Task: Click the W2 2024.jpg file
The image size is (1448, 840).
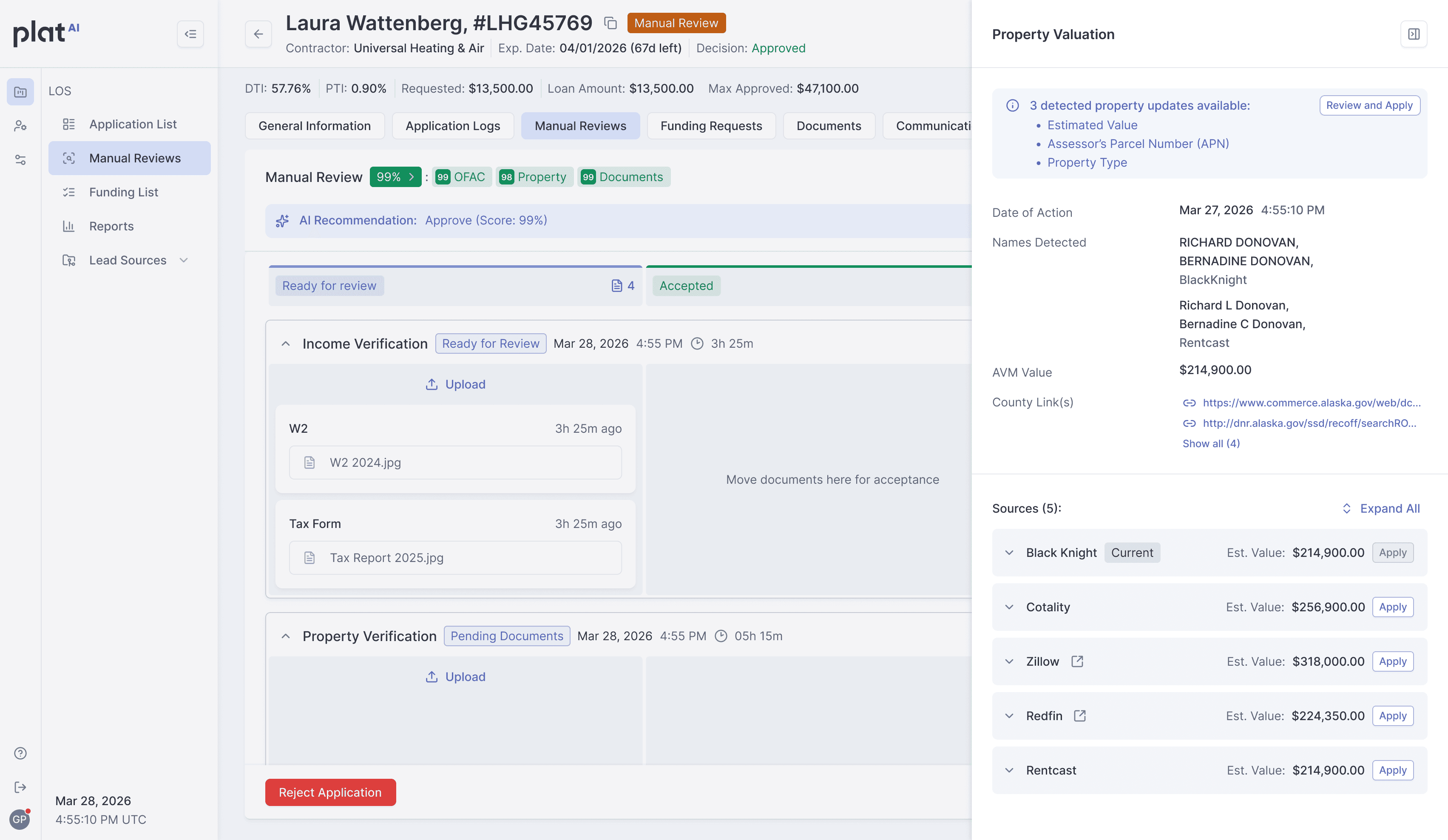Action: 455,463
